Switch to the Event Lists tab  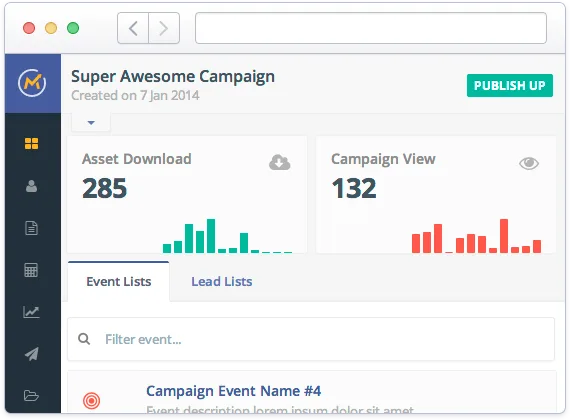pyautogui.click(x=119, y=281)
